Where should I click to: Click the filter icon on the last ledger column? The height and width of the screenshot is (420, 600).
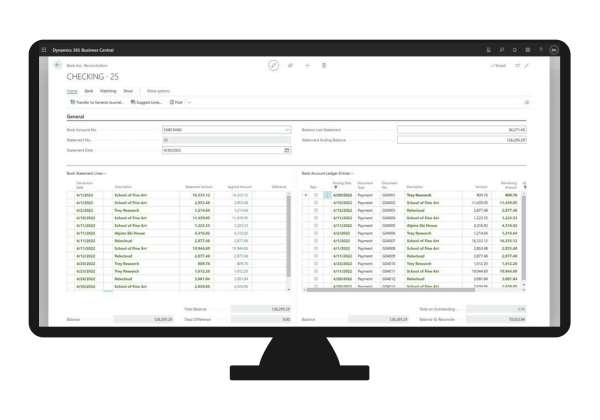525,187
